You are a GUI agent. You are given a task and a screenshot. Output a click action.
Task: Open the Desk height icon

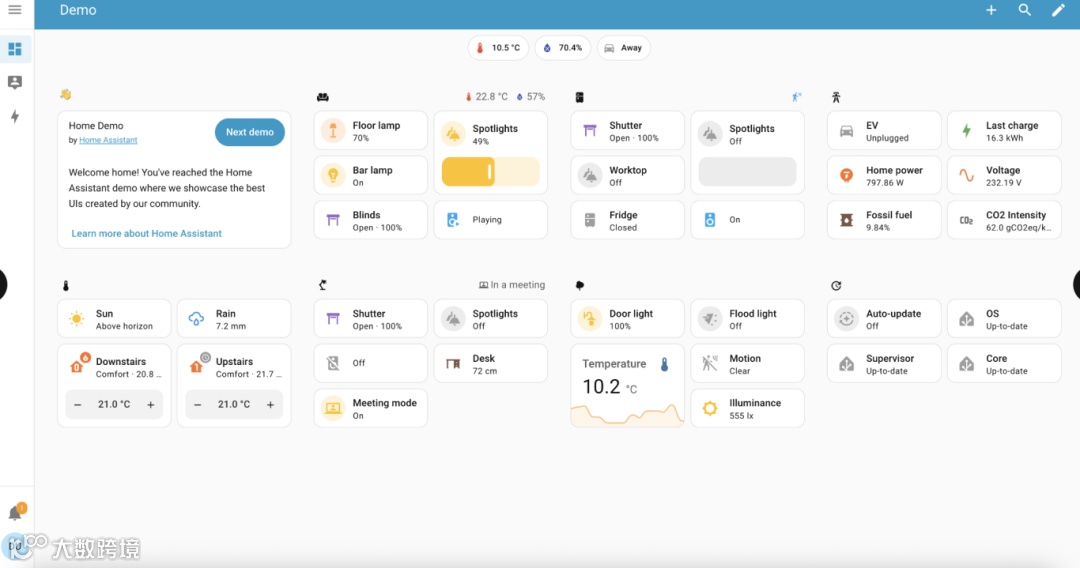point(453,364)
